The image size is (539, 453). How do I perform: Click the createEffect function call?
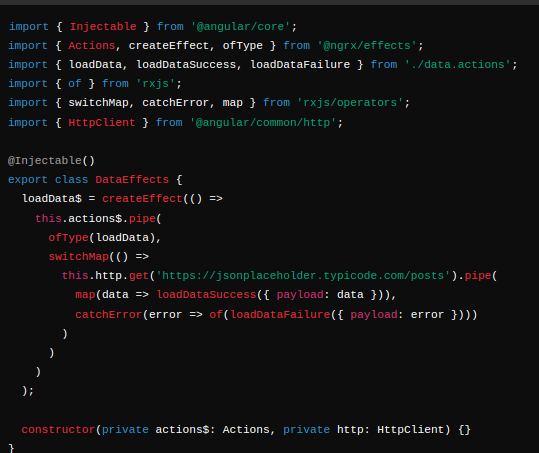tap(142, 199)
